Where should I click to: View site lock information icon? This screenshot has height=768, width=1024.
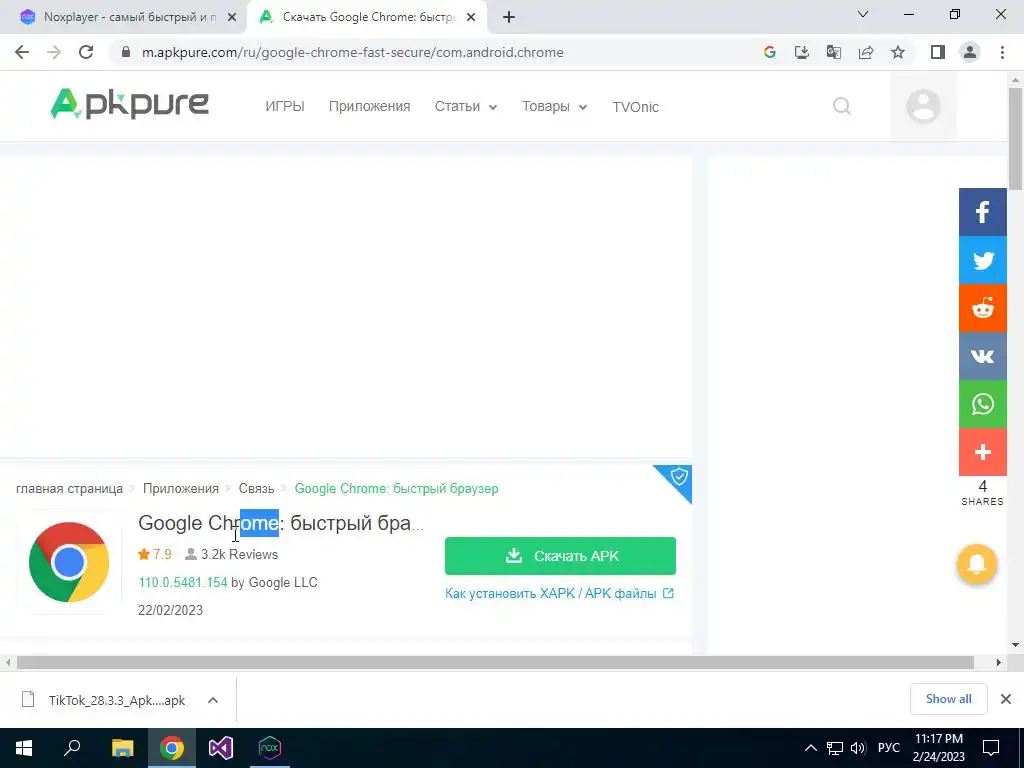[126, 52]
